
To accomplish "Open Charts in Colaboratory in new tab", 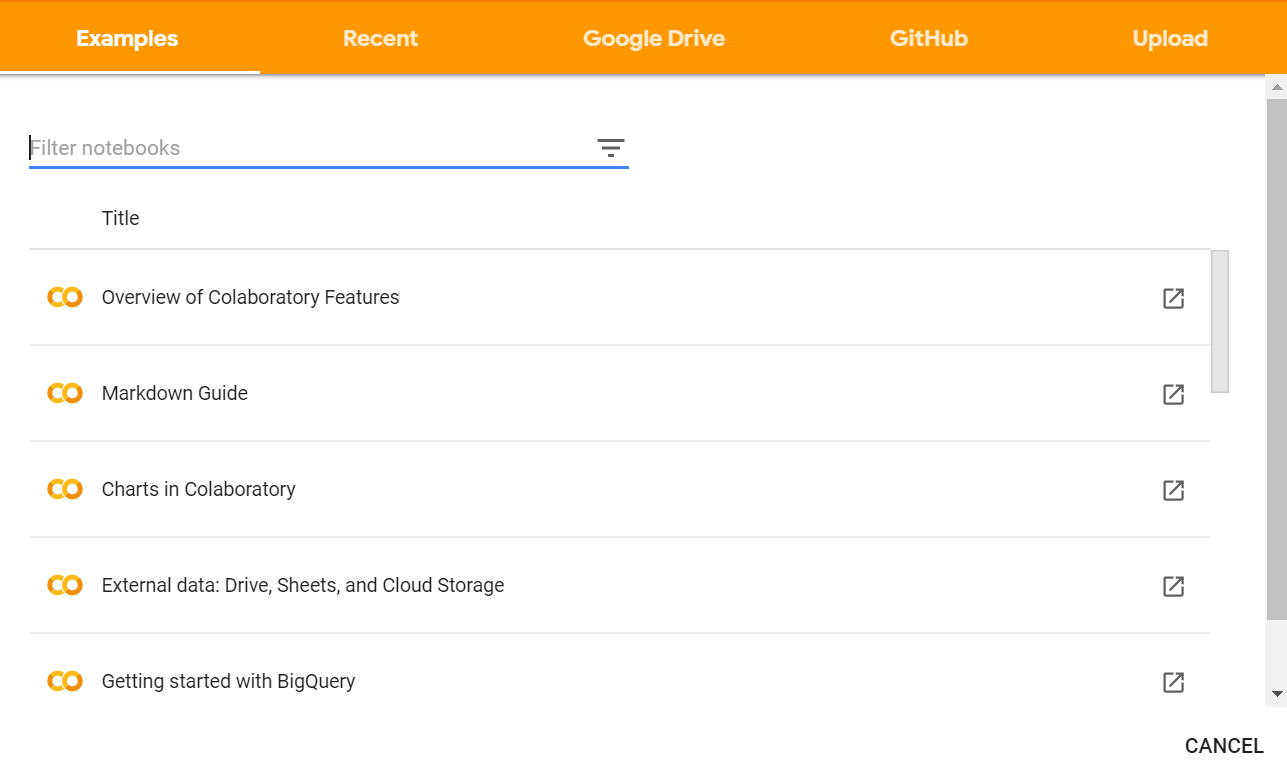I will (x=1173, y=490).
